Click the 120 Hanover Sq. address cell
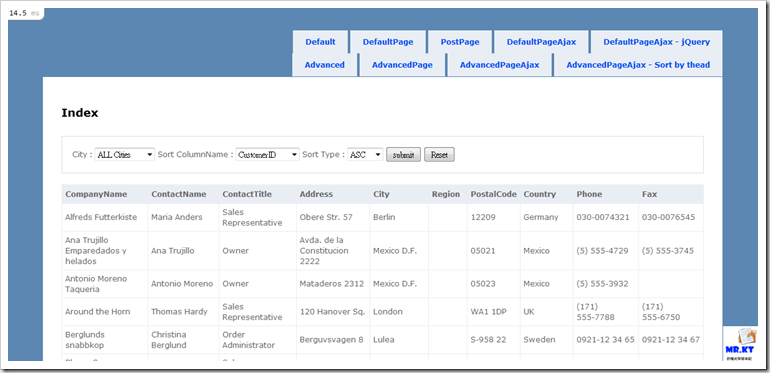770x373 pixels. click(332, 312)
